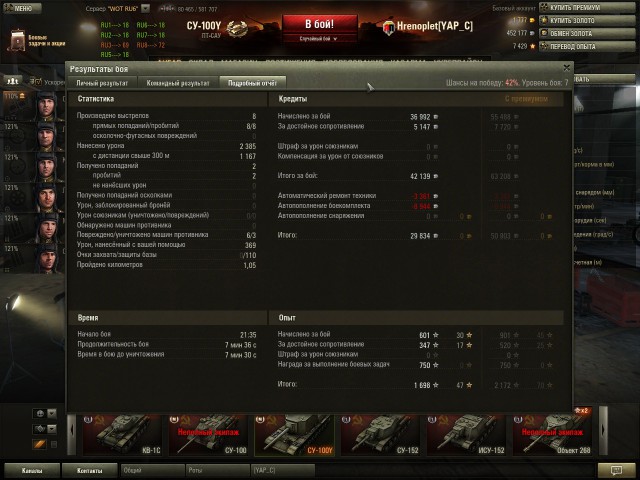Open the chat window icon at bottom right

616,470
